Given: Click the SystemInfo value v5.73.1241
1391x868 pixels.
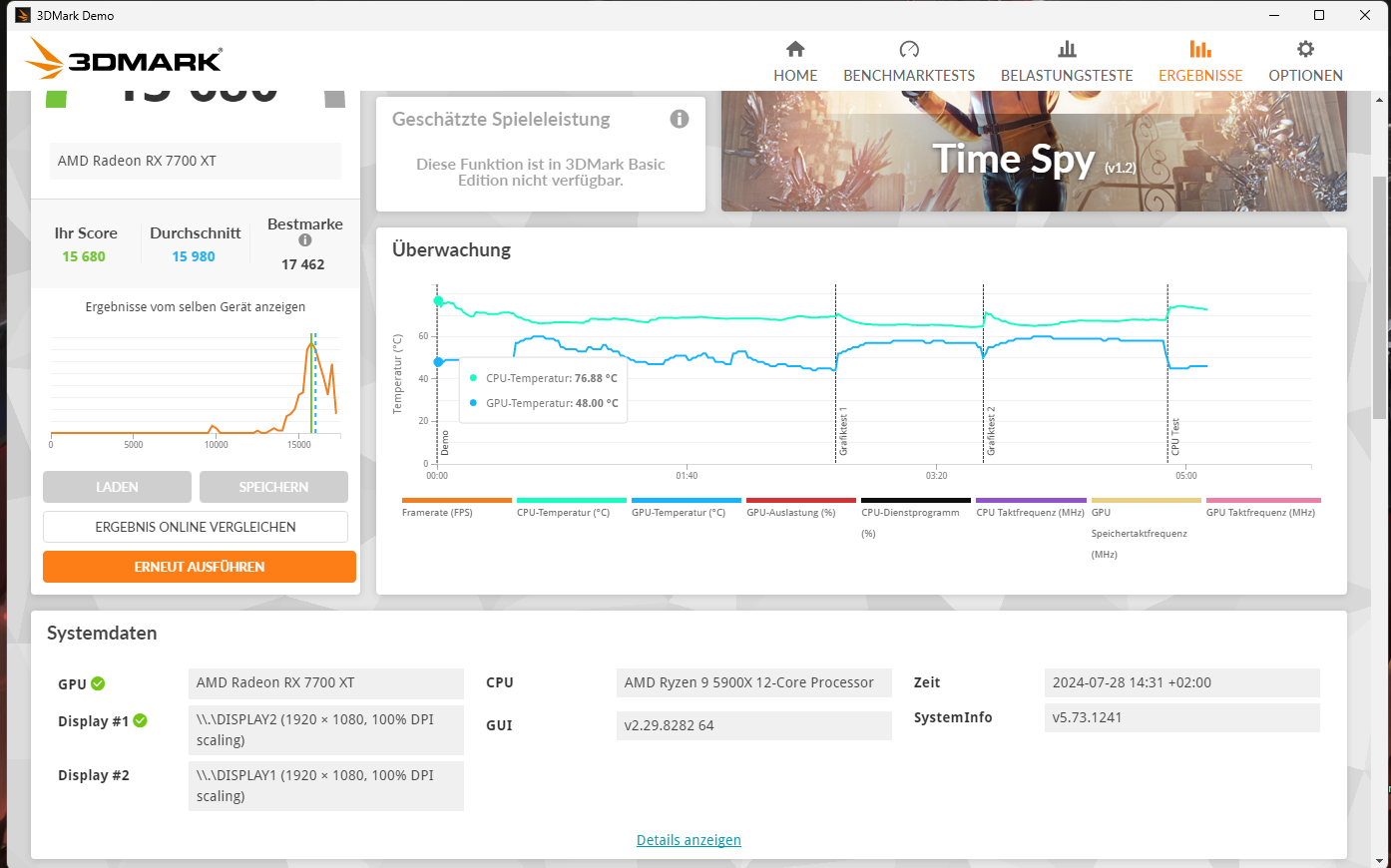Looking at the screenshot, I should point(1182,717).
